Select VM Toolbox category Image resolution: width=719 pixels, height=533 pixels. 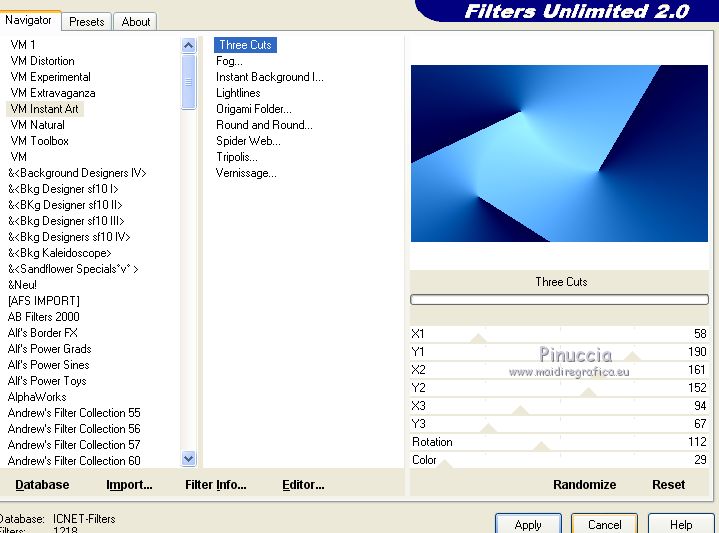[x=39, y=141]
